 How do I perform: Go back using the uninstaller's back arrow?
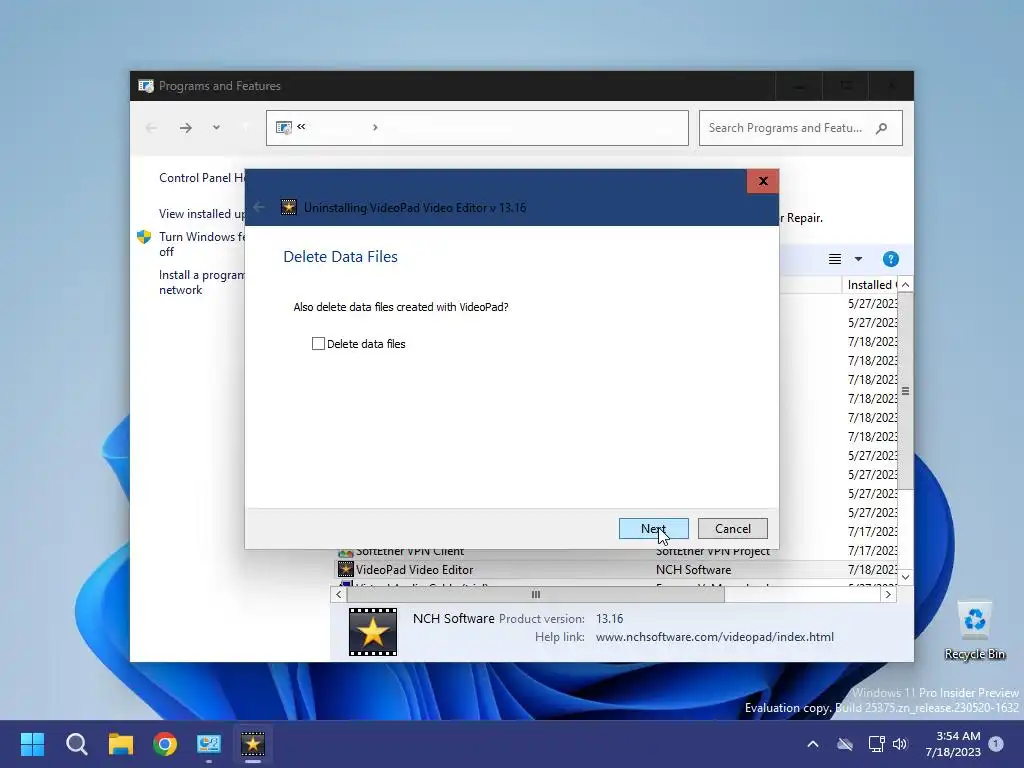(259, 207)
